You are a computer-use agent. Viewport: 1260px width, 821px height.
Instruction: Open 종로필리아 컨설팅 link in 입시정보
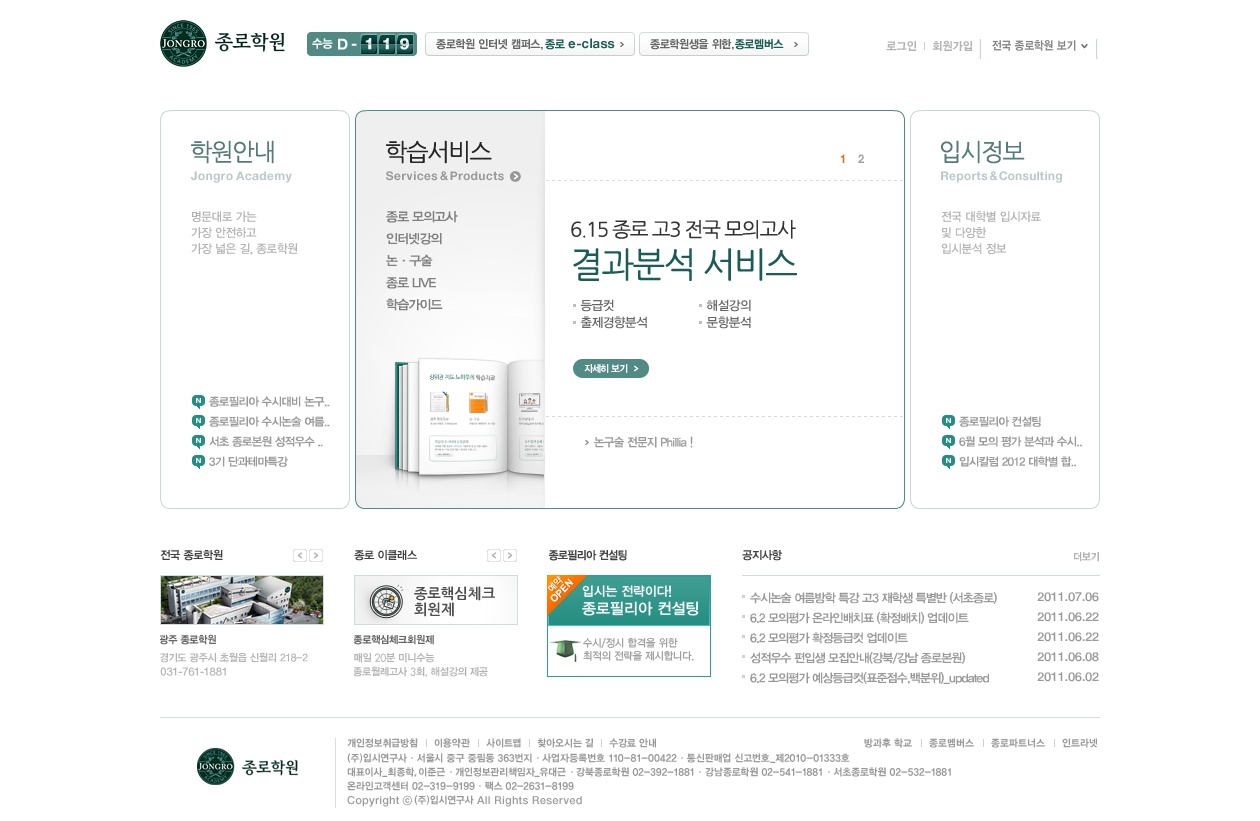(1000, 422)
